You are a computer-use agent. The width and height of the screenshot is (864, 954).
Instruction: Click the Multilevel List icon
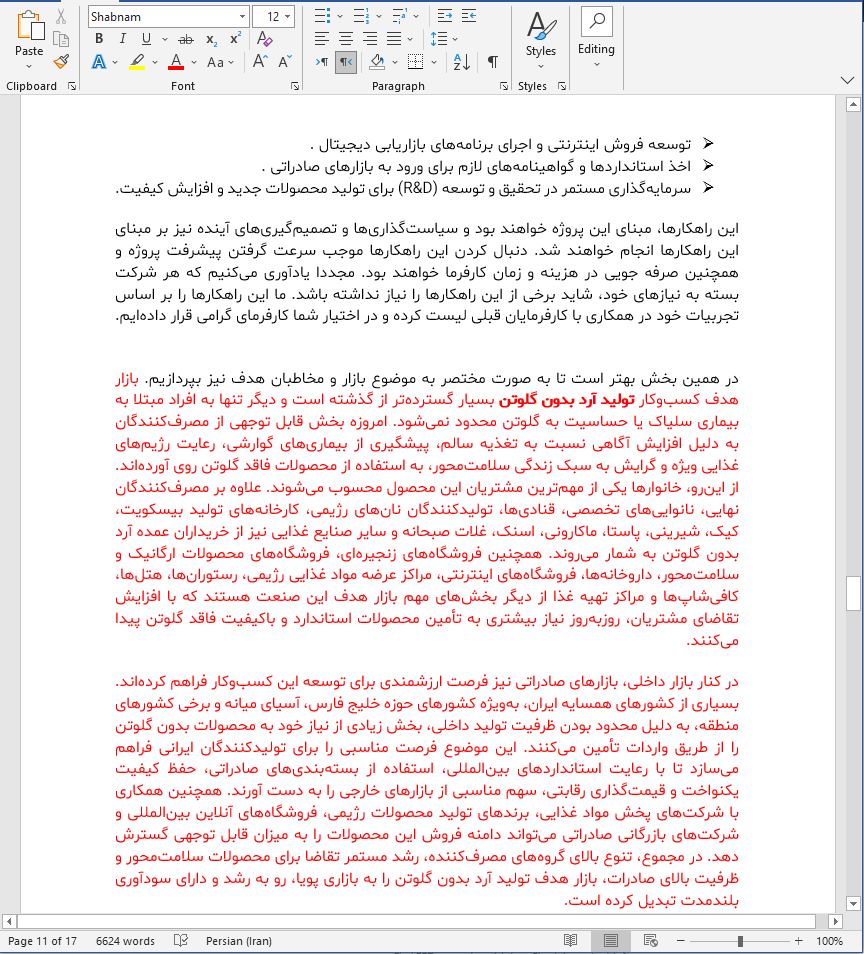click(400, 16)
